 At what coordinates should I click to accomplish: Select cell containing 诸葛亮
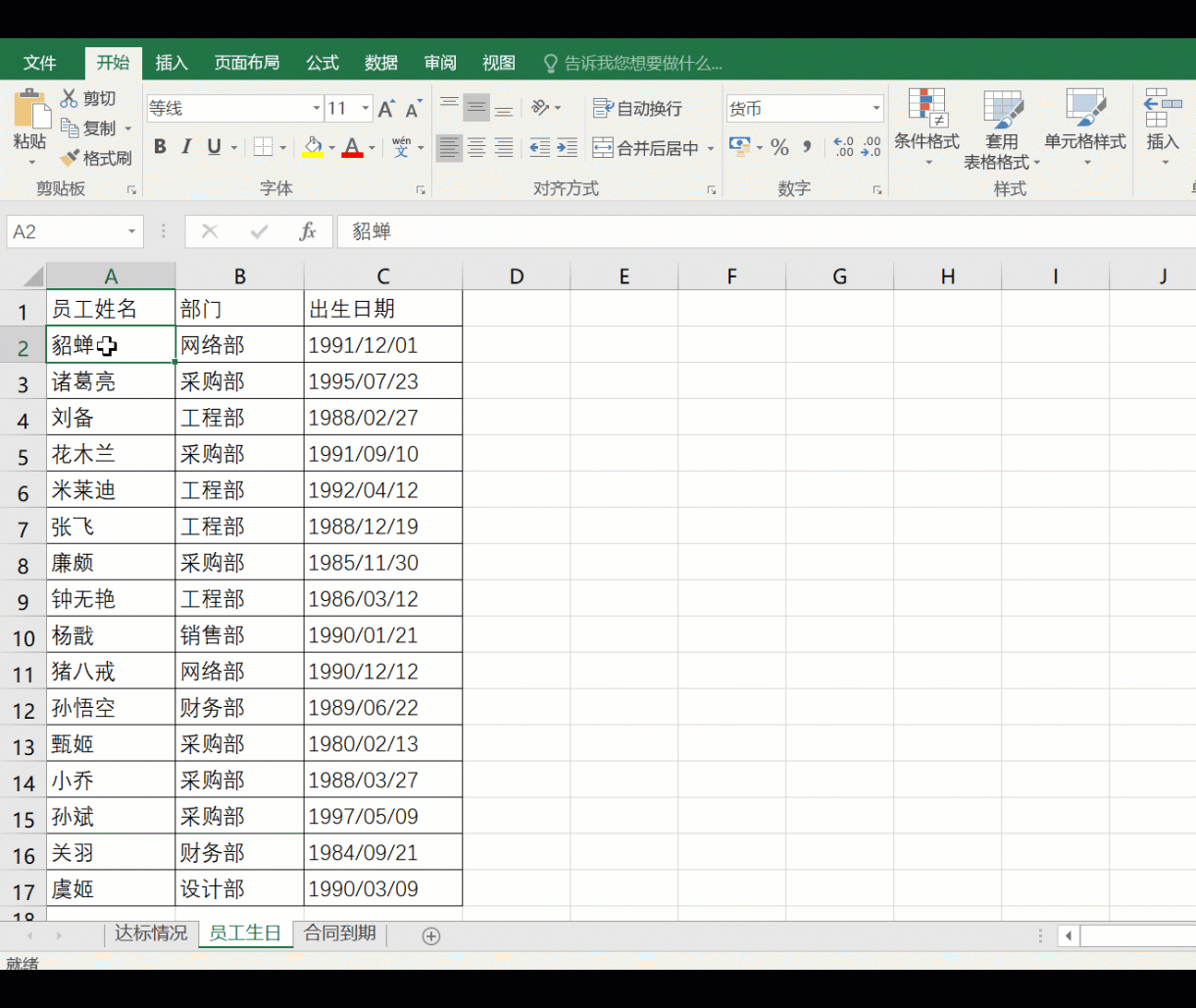tap(111, 381)
